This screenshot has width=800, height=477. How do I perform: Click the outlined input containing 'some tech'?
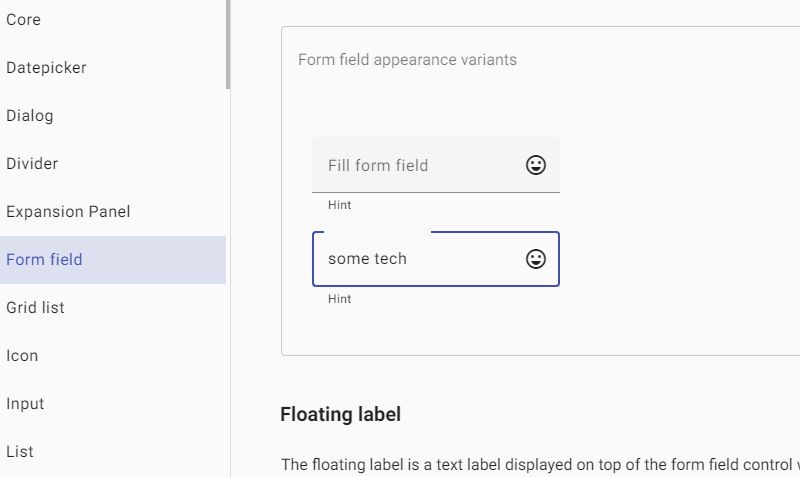click(418, 259)
